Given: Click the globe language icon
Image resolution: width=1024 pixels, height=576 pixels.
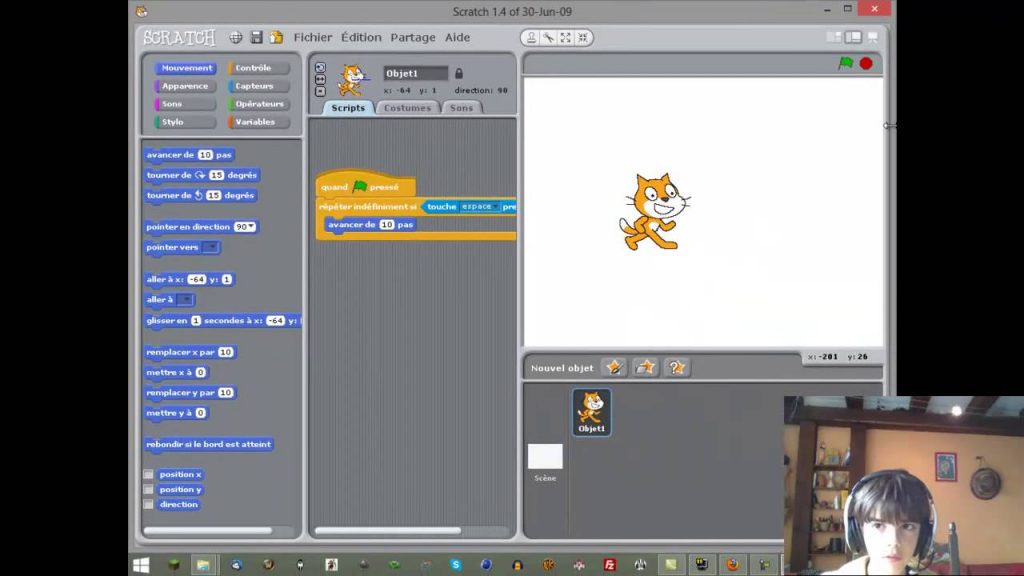Looking at the screenshot, I should point(236,38).
